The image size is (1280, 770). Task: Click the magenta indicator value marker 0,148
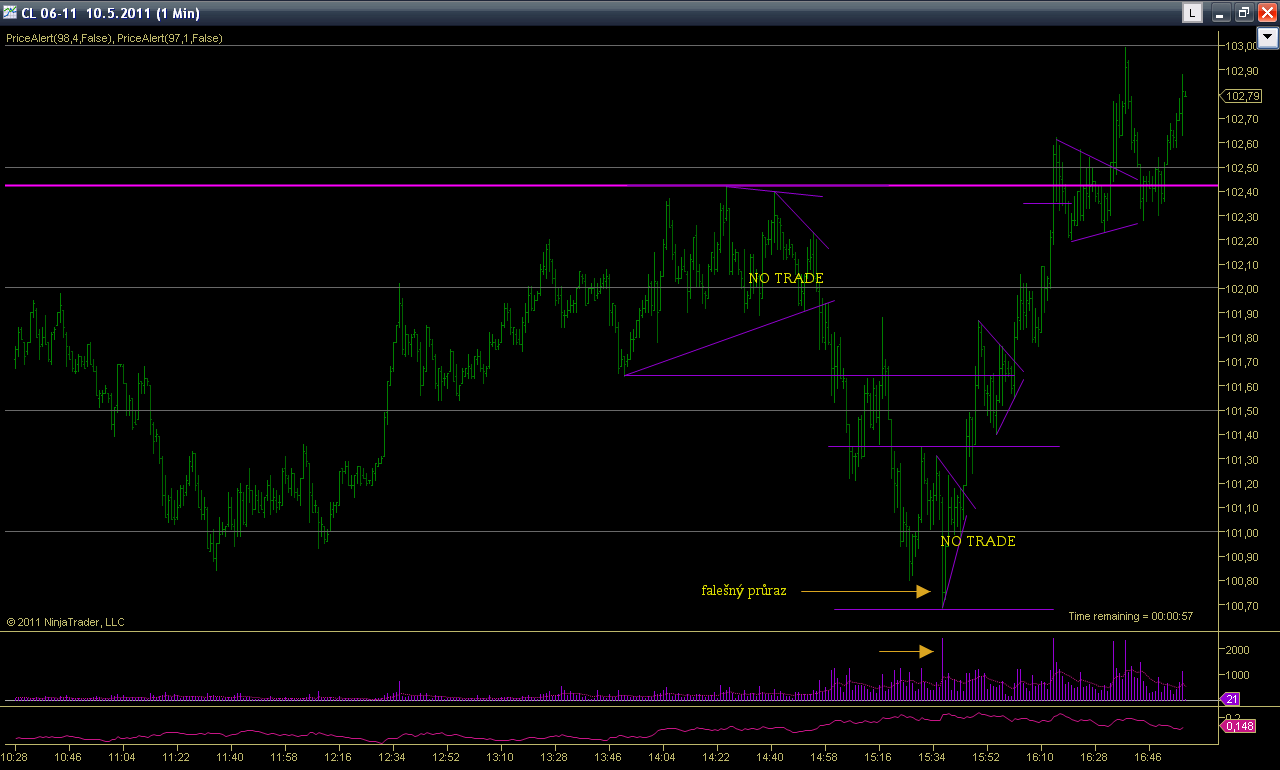(x=1239, y=726)
